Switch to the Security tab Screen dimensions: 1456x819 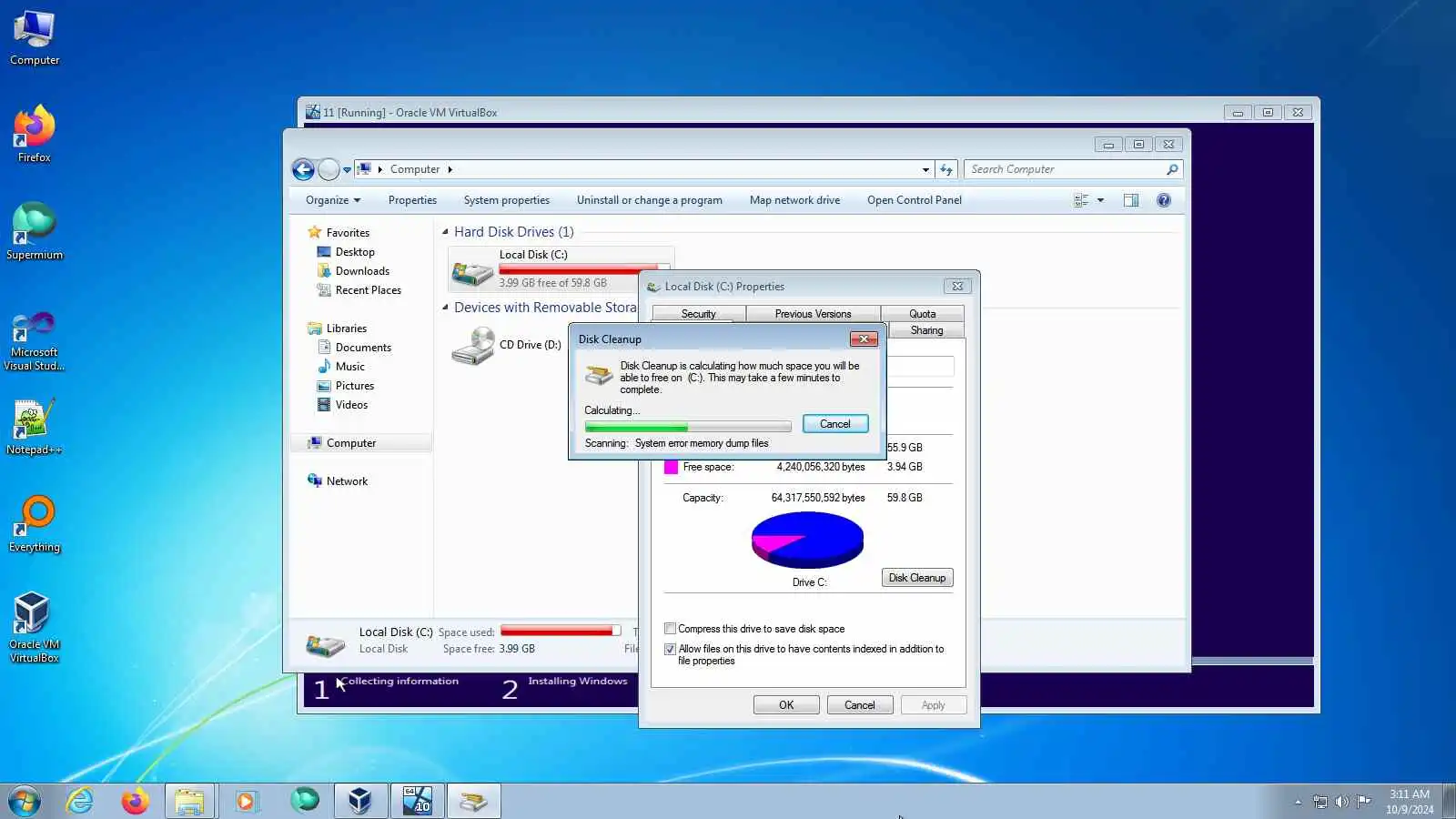coord(699,314)
